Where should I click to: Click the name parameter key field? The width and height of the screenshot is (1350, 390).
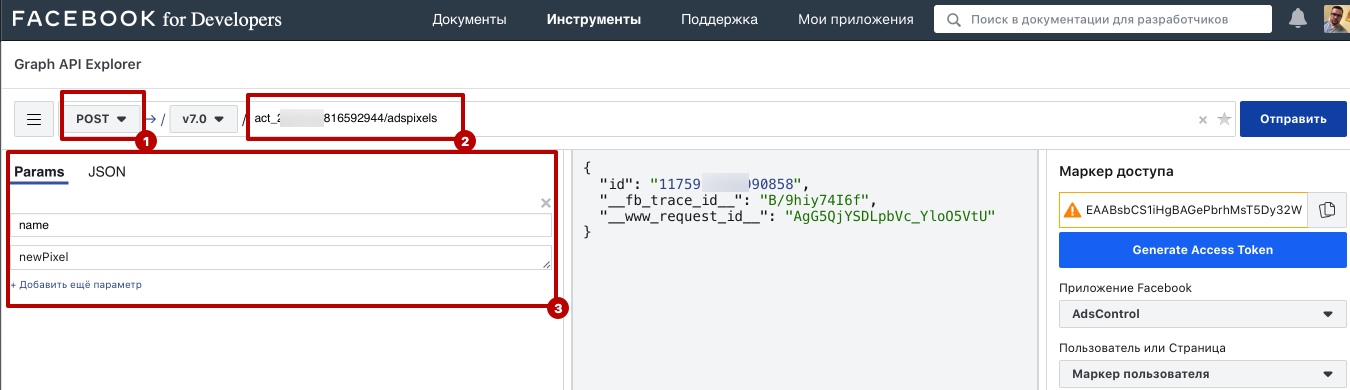(x=281, y=226)
